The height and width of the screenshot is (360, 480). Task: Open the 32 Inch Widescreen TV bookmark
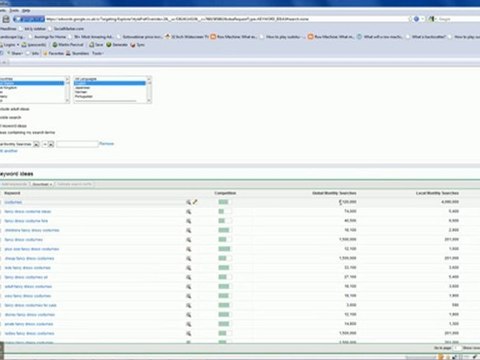(187, 36)
